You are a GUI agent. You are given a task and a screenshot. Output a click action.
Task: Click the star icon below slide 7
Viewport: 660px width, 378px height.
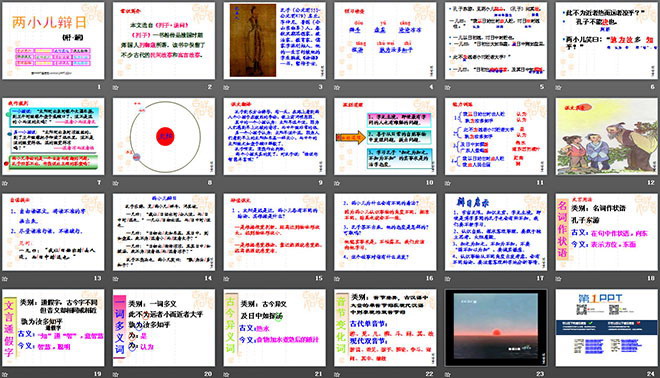coord(5,183)
